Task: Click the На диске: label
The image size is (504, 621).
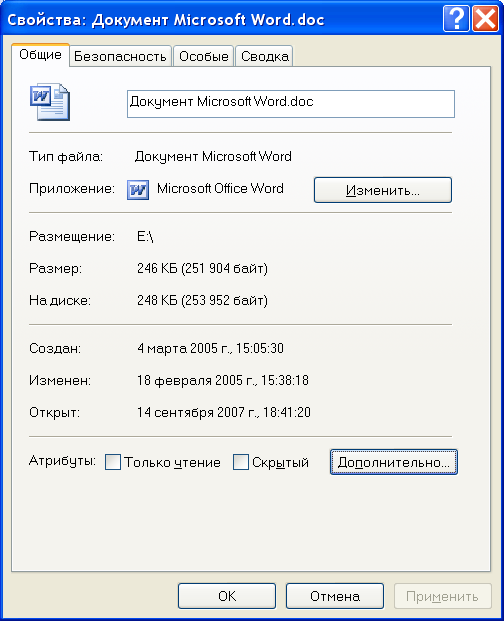Action: click(x=60, y=301)
